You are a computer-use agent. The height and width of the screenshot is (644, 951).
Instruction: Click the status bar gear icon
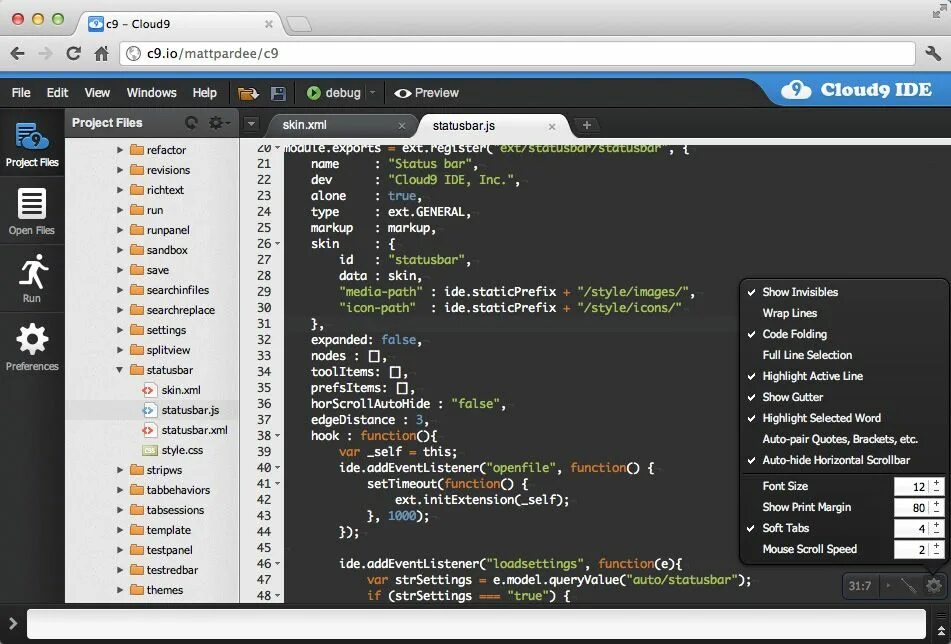click(933, 585)
